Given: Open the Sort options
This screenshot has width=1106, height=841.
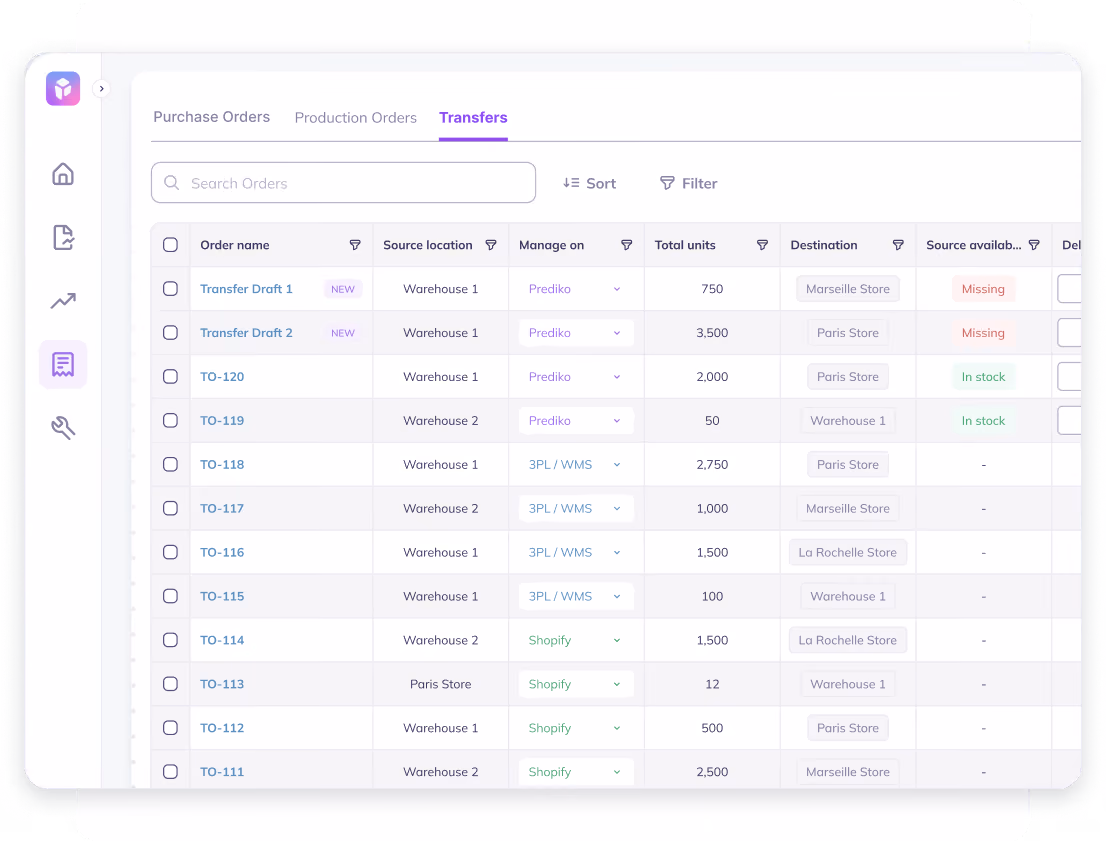Looking at the screenshot, I should click(x=590, y=183).
